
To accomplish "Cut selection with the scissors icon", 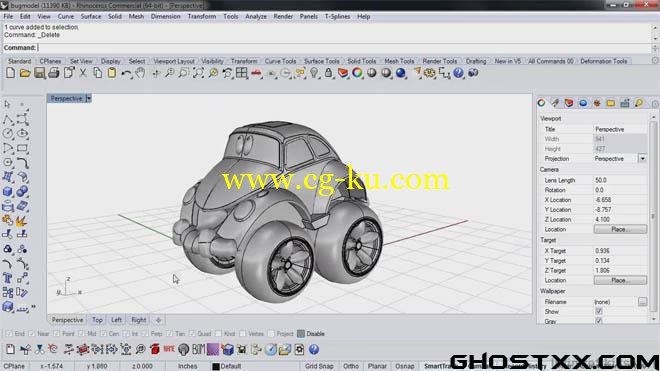I will (x=83, y=73).
